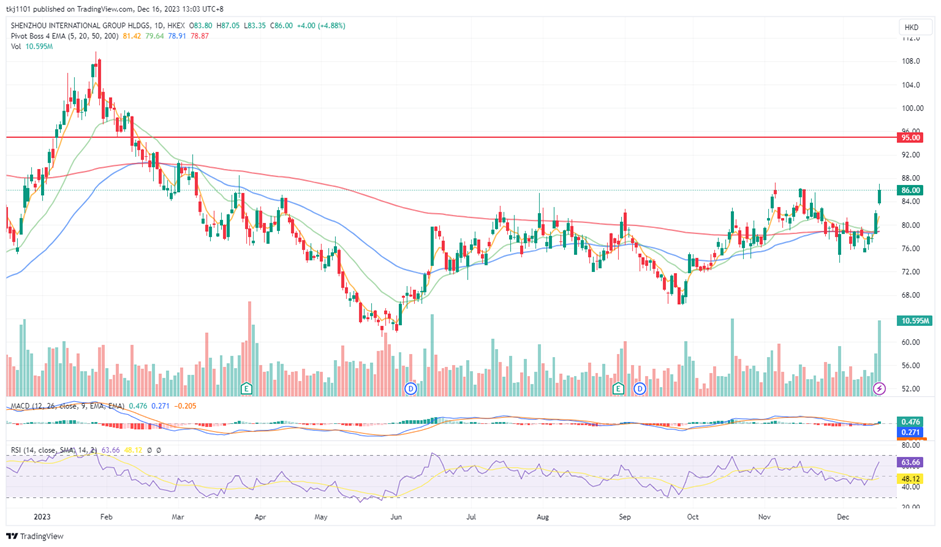Image resolution: width=941 pixels, height=547 pixels.
Task: Click the 0.476 MACD axis label
Action: click(x=910, y=422)
